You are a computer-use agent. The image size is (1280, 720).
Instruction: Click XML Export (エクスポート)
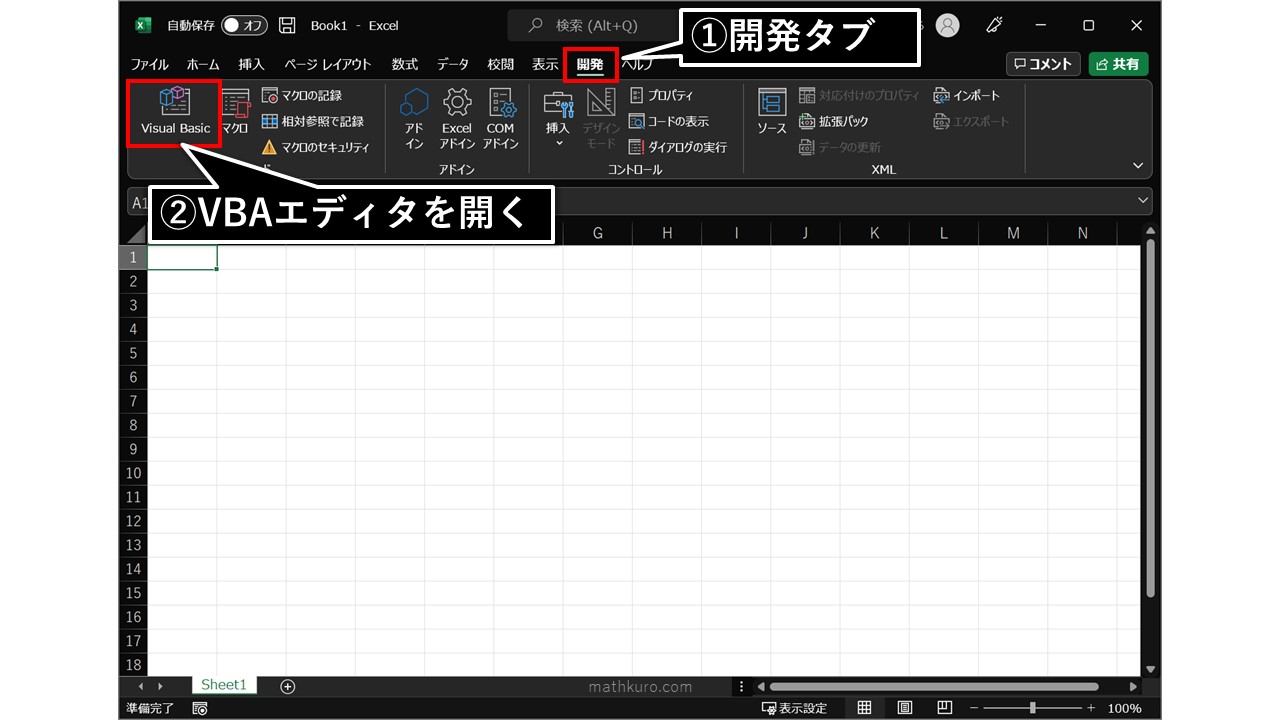(x=971, y=121)
